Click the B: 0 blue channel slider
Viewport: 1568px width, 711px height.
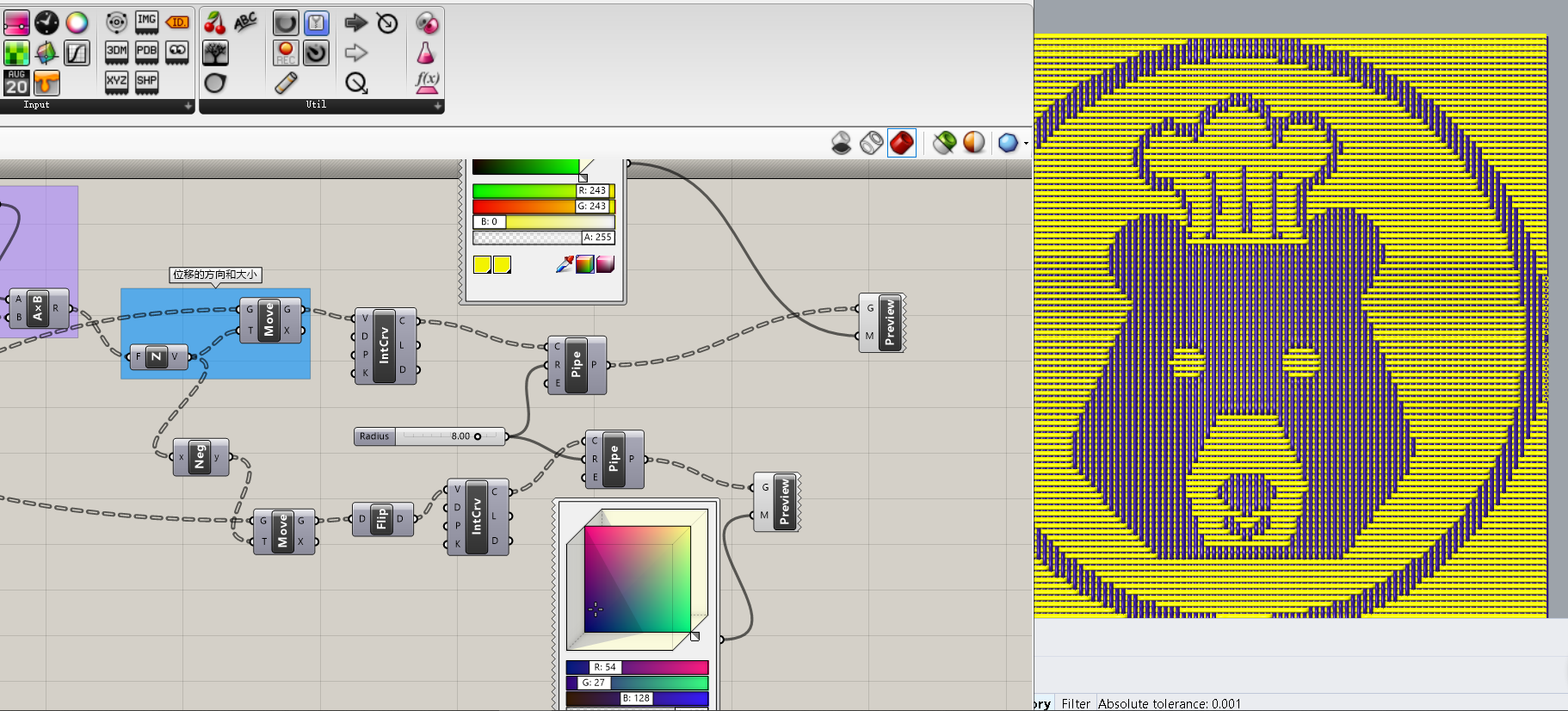coord(543,221)
